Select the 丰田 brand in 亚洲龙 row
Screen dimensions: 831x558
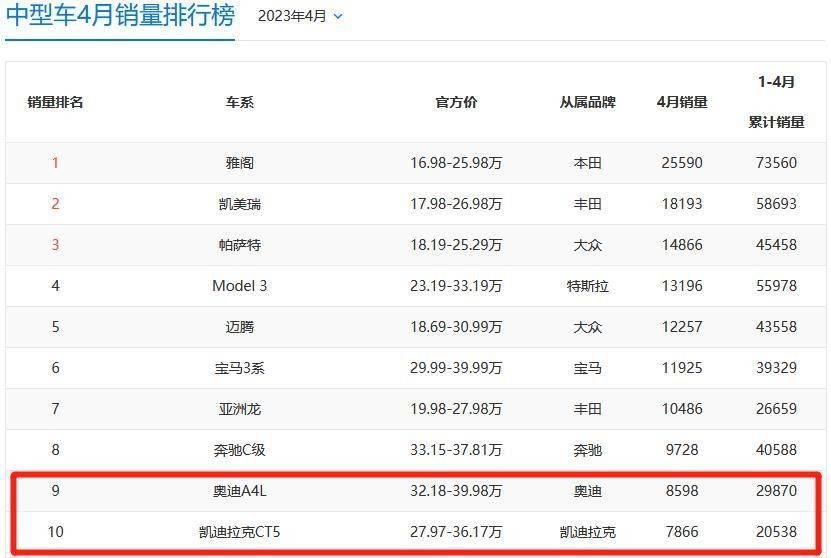coord(587,409)
